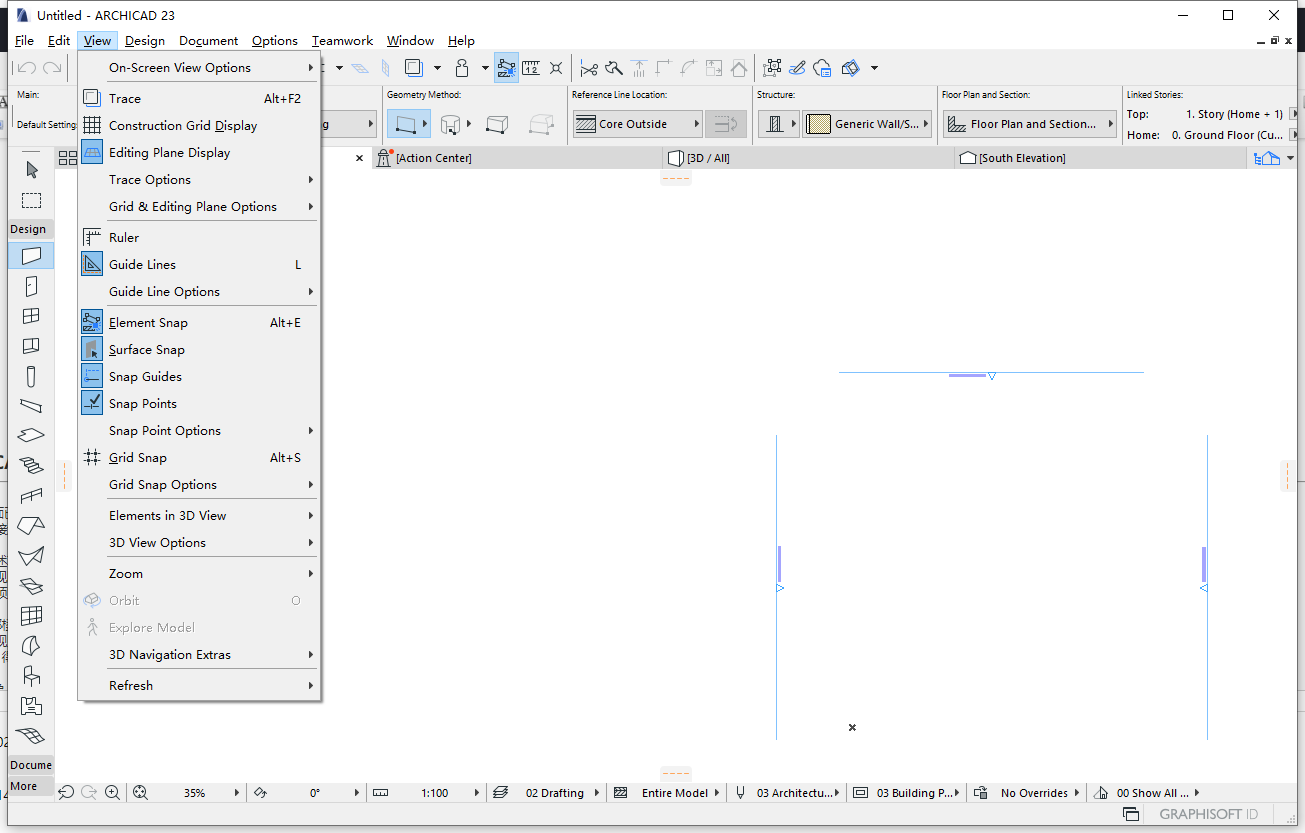Open the Teamwork menu
The width and height of the screenshot is (1305, 833).
342,41
